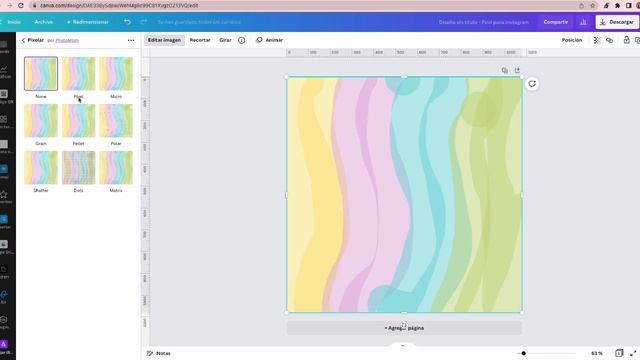
Task: Click the circular refresh icon beside canvas
Action: [x=532, y=84]
